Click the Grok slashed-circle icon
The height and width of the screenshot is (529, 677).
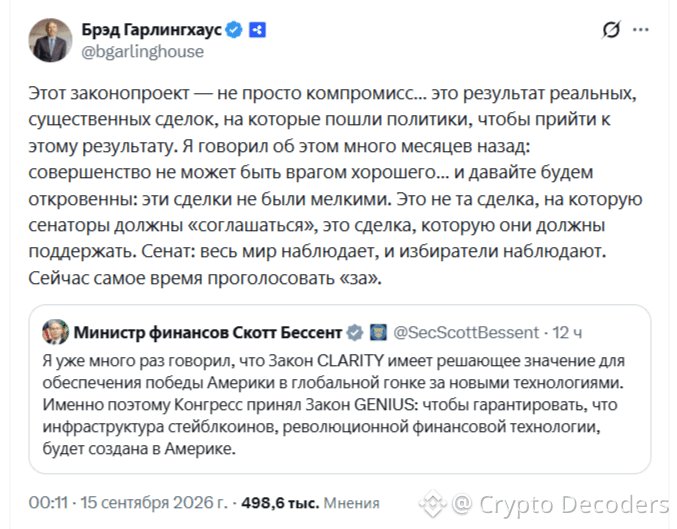(611, 30)
